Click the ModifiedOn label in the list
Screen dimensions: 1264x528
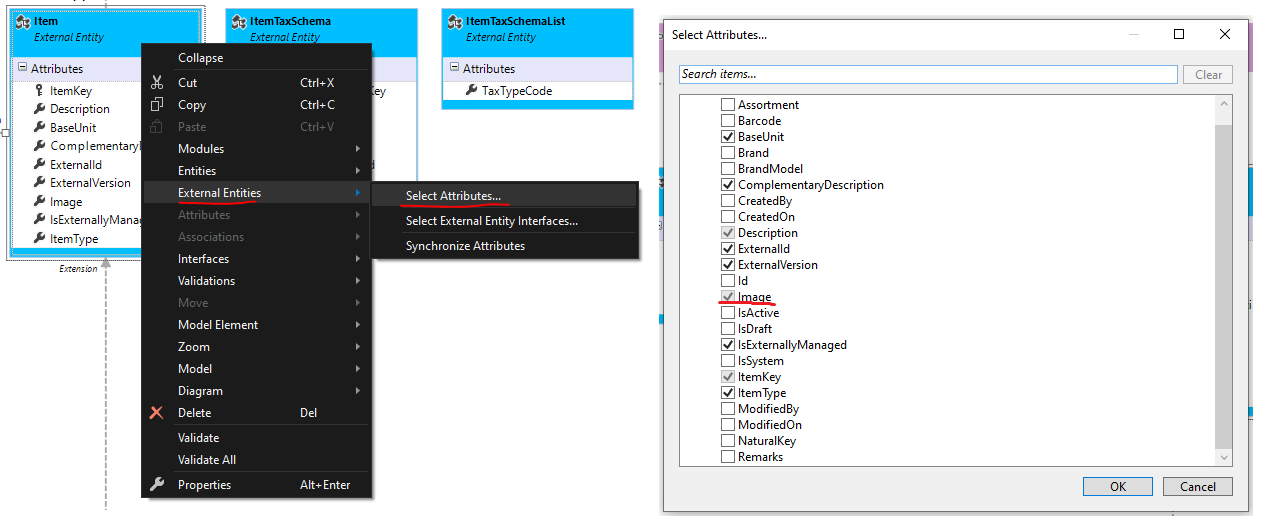(770, 425)
